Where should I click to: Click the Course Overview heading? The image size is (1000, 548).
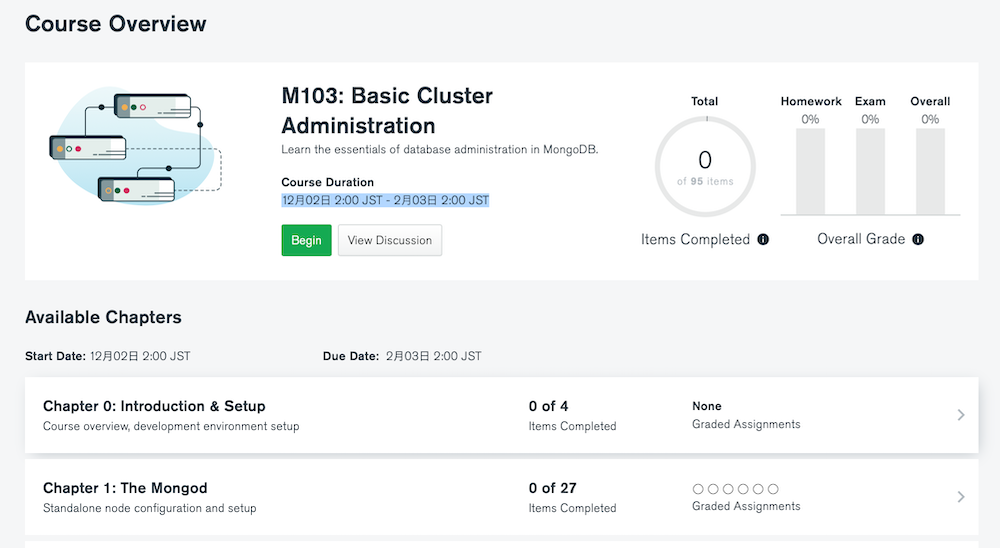pos(115,24)
